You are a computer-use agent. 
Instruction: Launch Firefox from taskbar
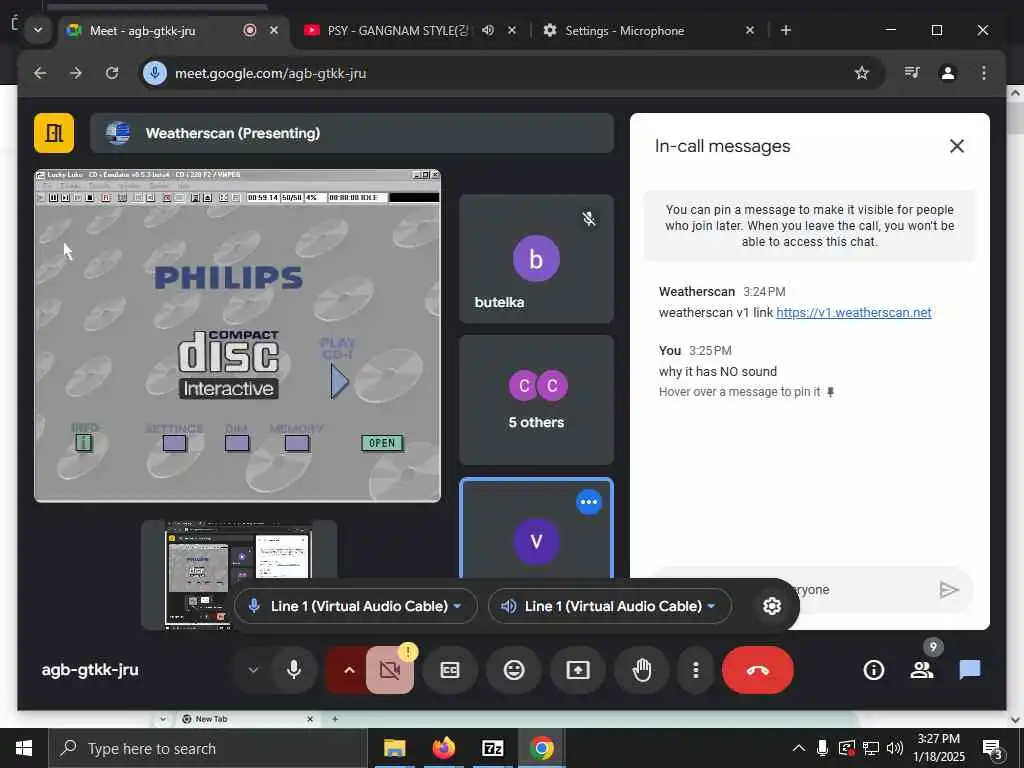click(443, 748)
